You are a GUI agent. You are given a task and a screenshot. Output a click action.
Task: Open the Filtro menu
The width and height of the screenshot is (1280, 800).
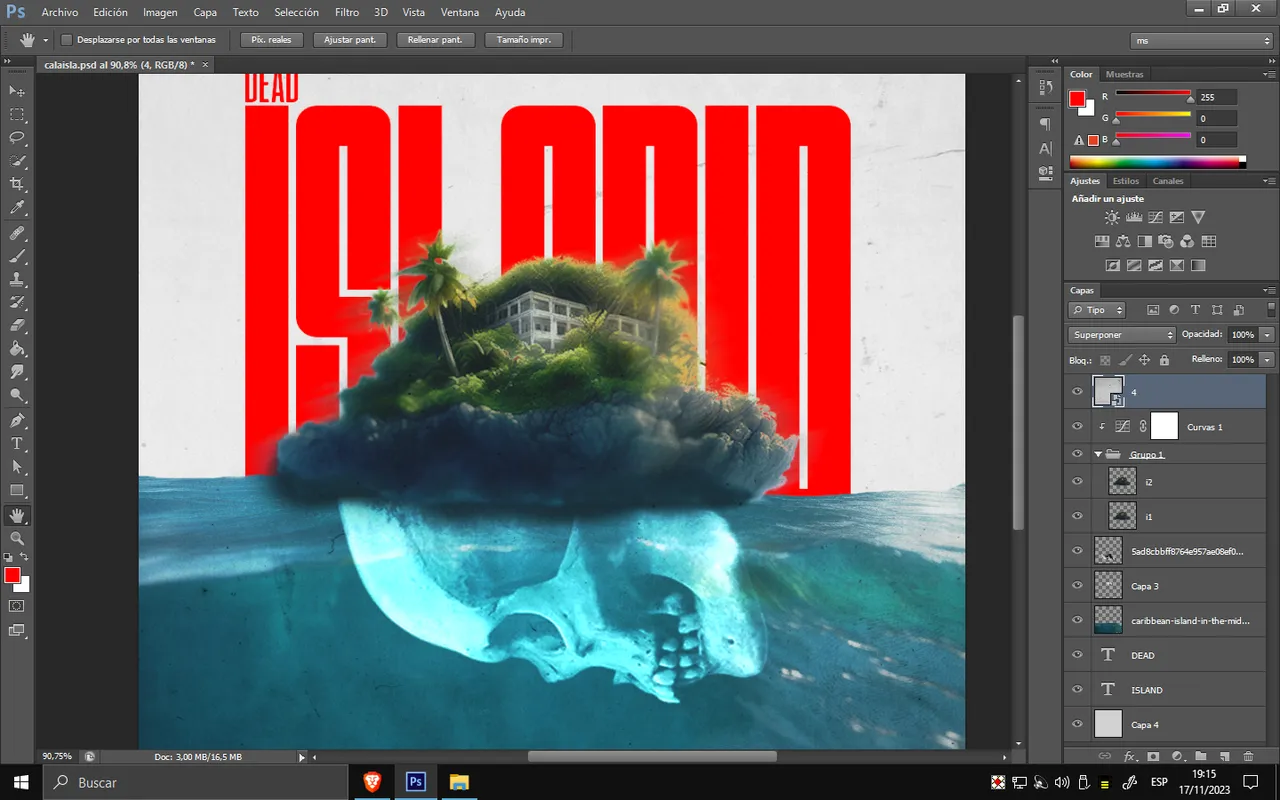(x=347, y=12)
